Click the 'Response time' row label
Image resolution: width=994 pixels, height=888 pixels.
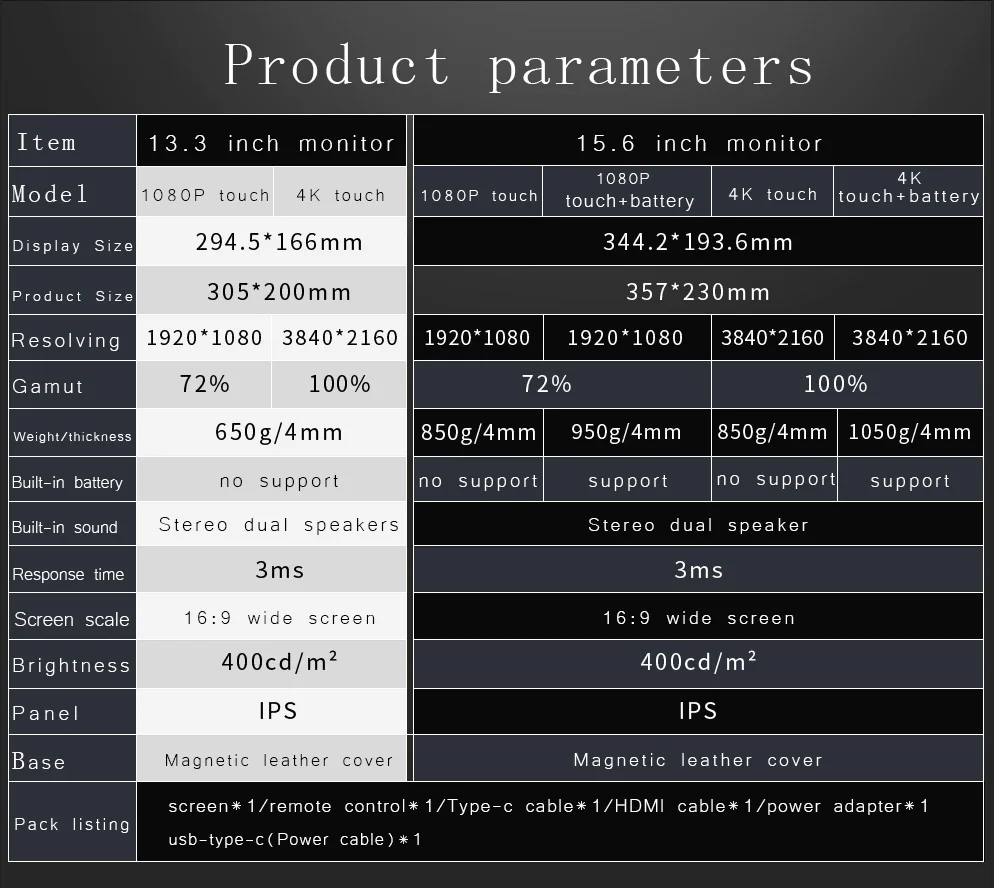(x=68, y=574)
